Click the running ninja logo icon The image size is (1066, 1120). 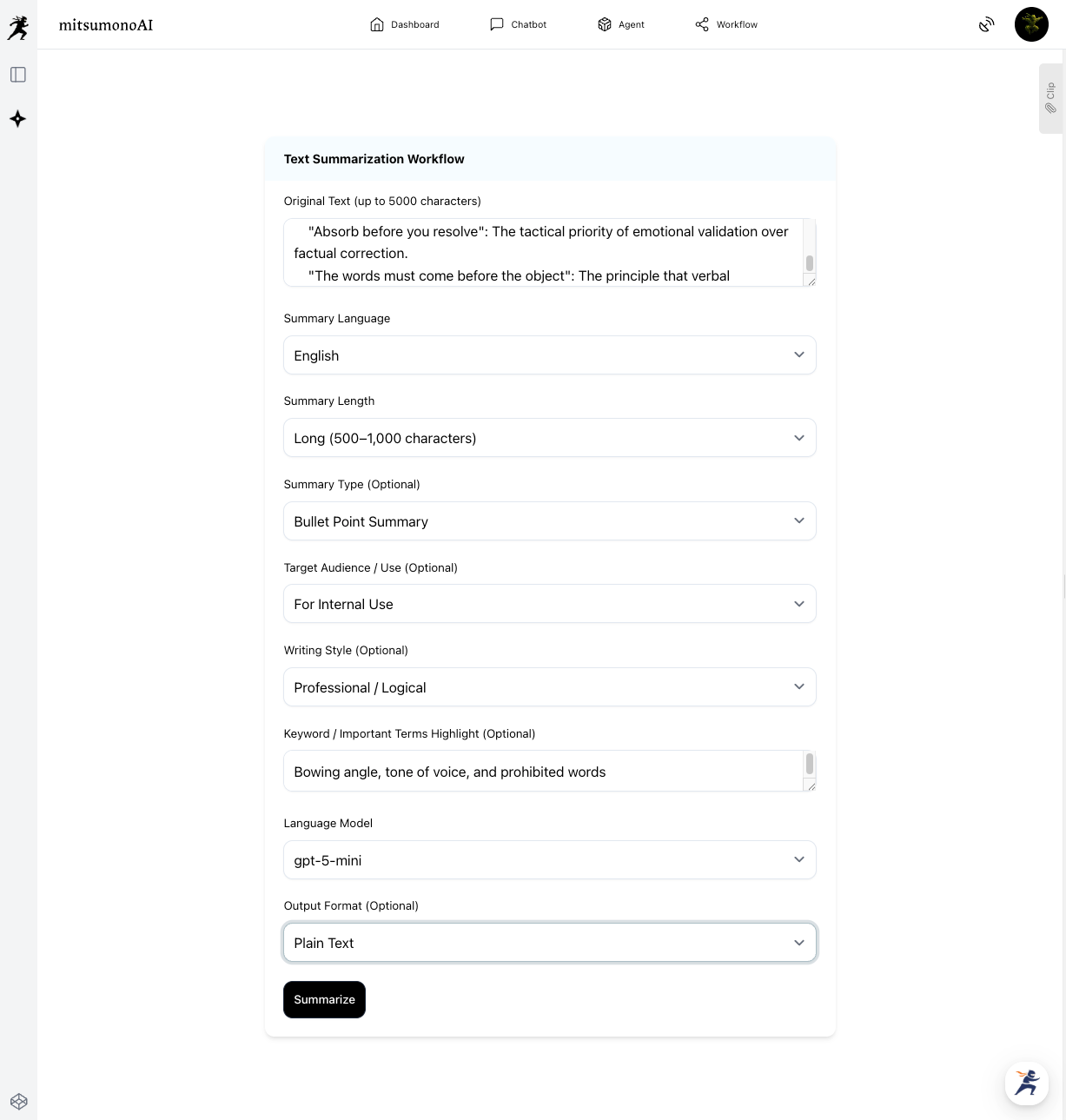[x=18, y=28]
